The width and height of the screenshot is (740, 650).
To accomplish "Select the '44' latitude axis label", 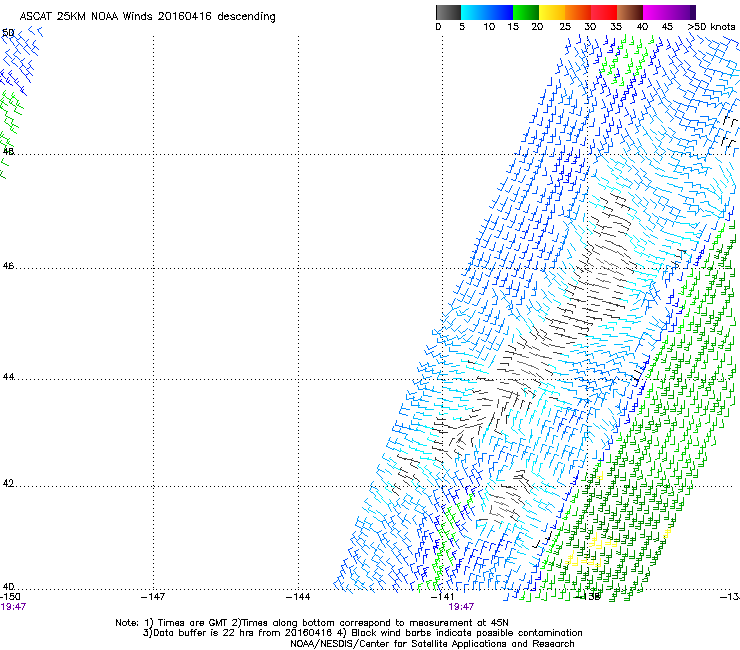I will (8, 377).
